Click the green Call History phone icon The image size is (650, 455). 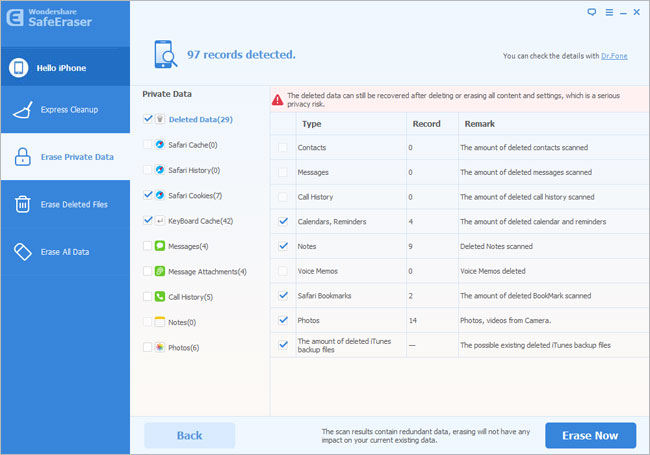pos(160,296)
